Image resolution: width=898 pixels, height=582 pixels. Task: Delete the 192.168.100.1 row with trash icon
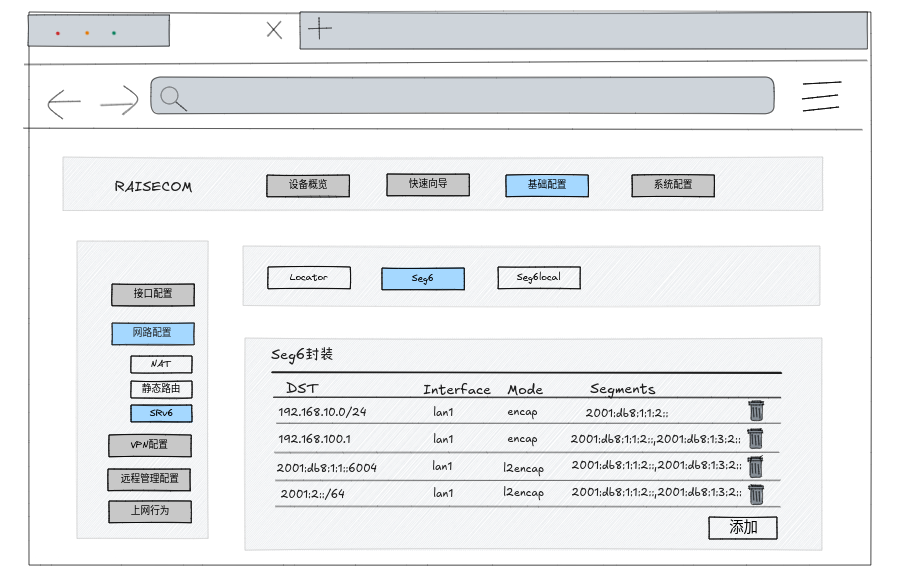coord(755,438)
